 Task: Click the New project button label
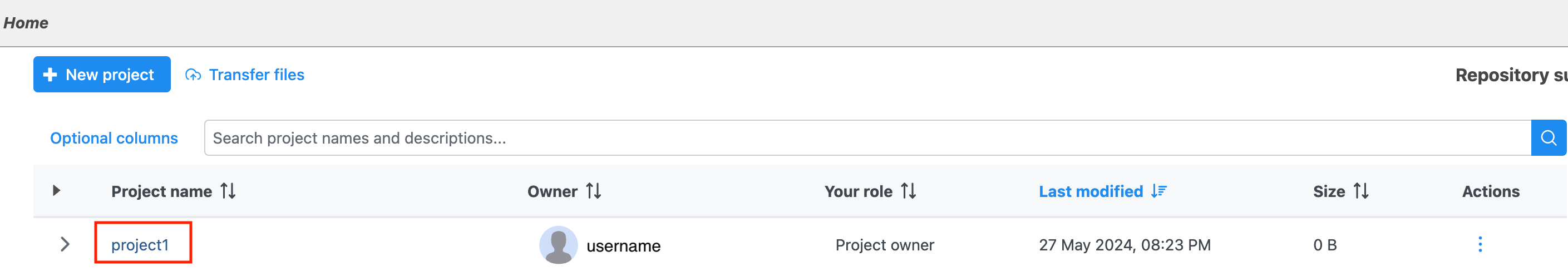coord(110,75)
